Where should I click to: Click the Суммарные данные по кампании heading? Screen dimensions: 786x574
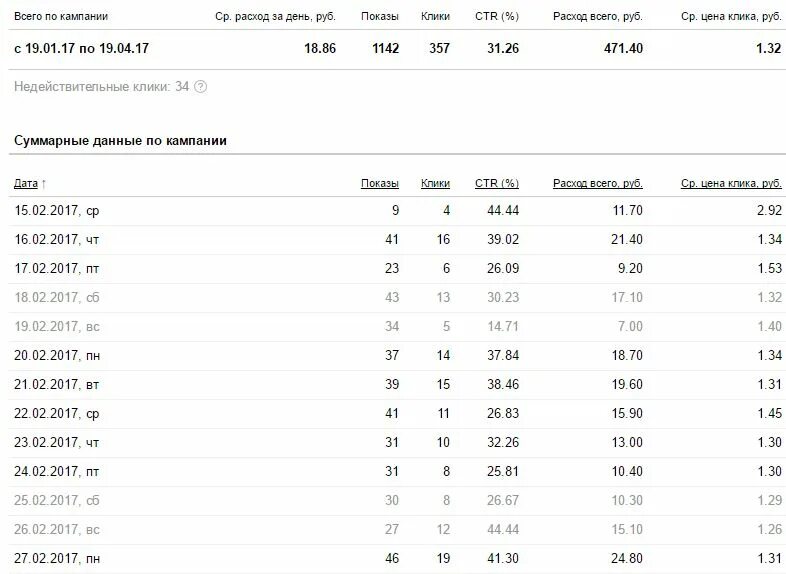tap(120, 141)
